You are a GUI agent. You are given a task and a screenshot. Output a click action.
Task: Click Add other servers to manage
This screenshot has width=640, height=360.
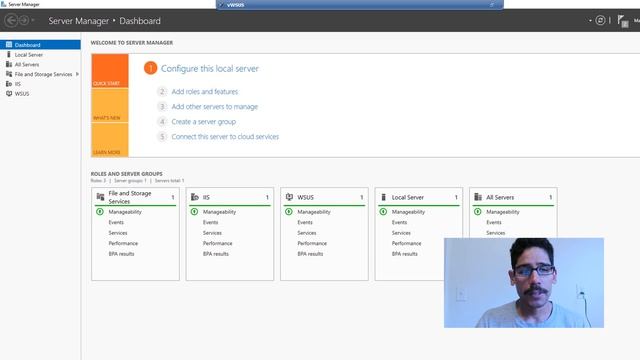(215, 107)
